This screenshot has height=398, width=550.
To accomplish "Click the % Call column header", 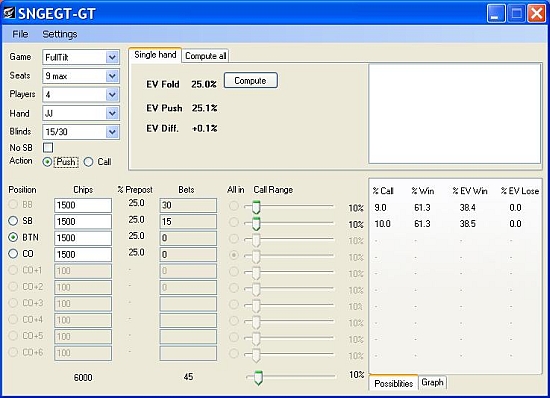I will pos(383,191).
